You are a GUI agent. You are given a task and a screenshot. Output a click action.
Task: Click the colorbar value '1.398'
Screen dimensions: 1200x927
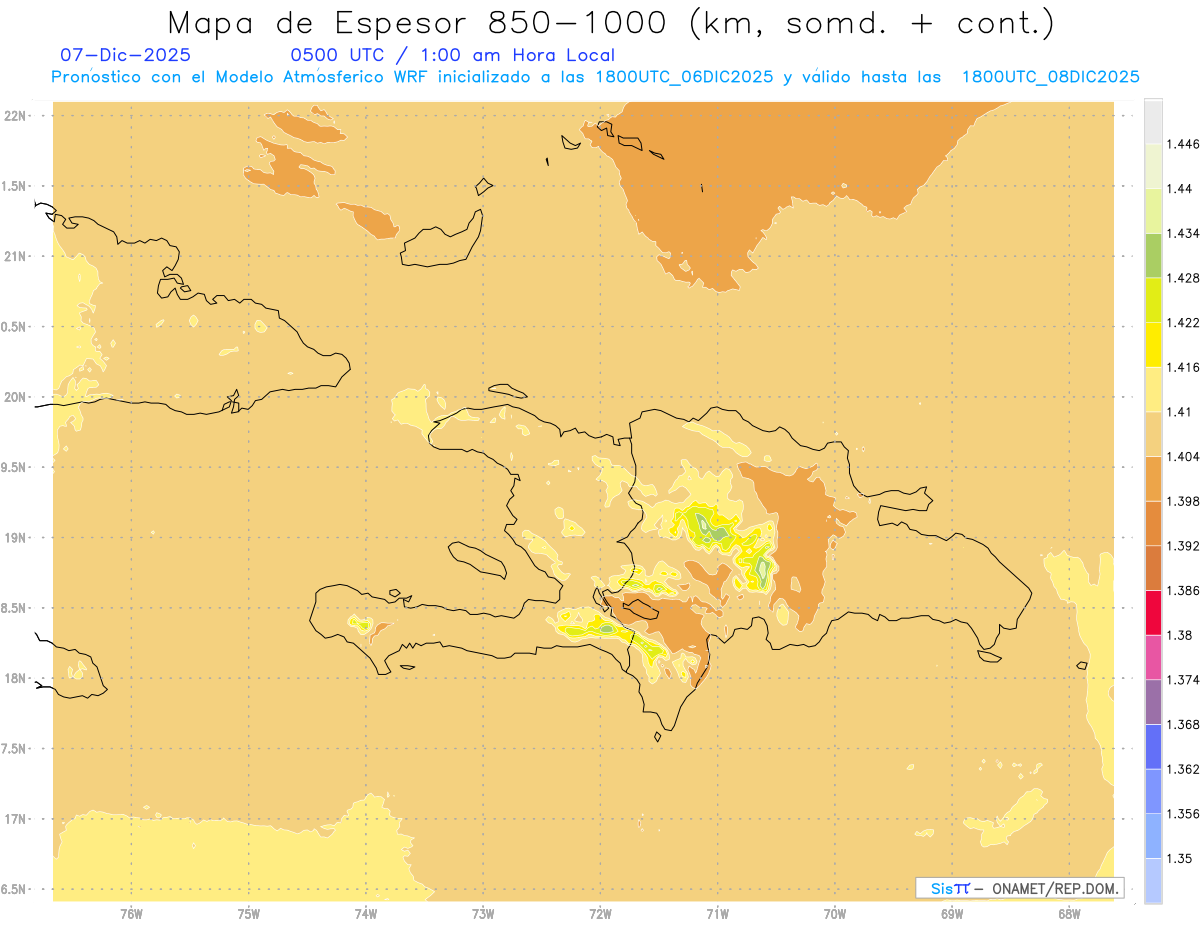click(x=1183, y=501)
